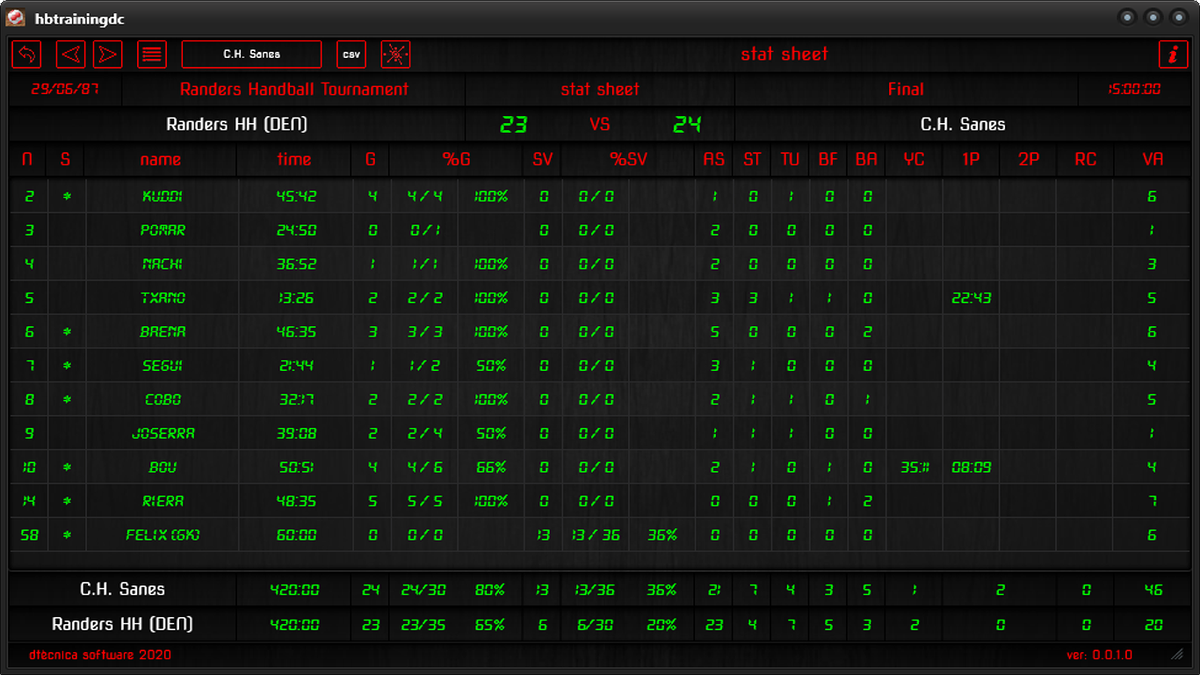Click the 'SV' saves column header

(542, 159)
